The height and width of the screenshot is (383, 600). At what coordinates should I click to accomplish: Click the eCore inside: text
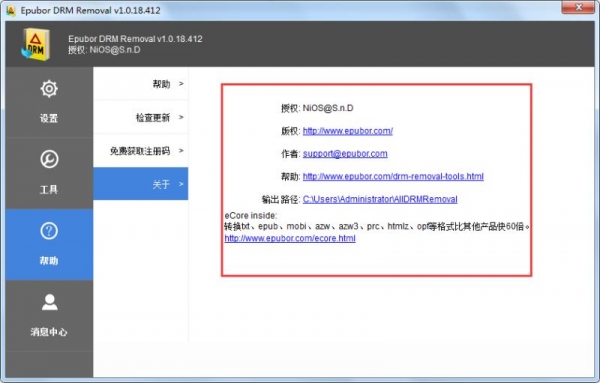[x=251, y=215]
